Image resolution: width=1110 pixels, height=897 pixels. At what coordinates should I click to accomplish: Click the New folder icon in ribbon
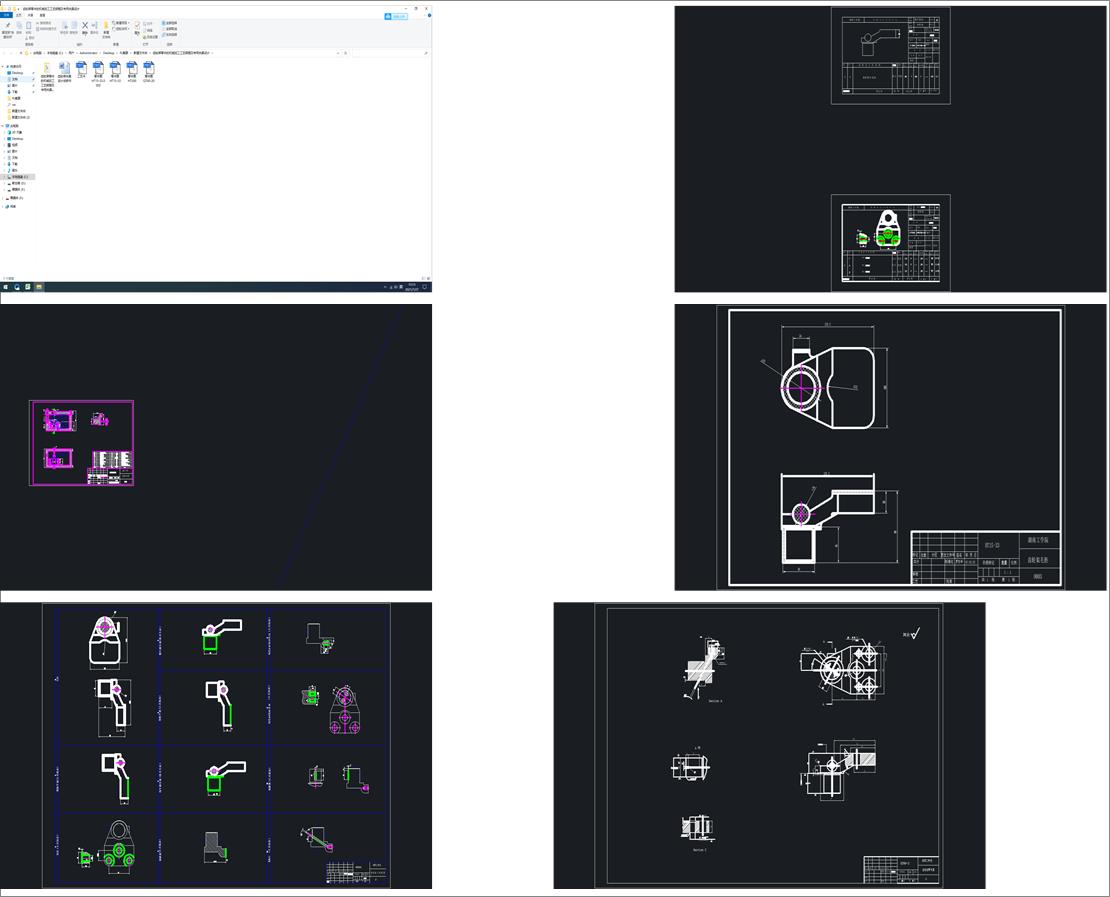(106, 29)
